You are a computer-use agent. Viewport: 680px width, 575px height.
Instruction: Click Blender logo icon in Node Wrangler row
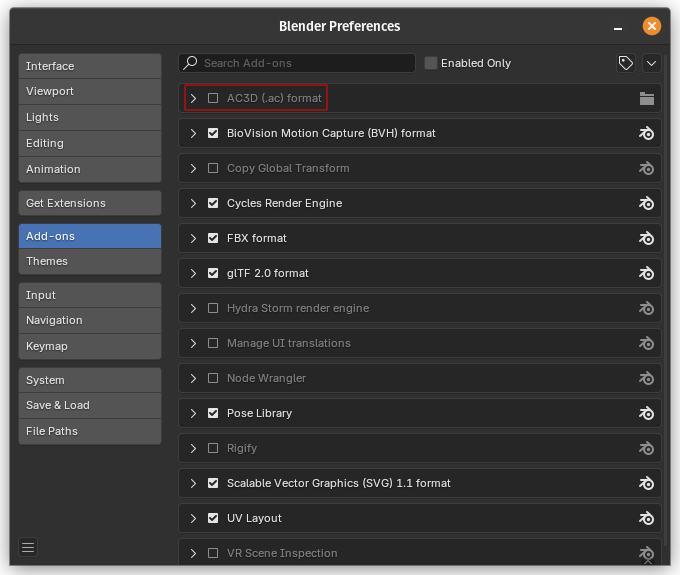click(x=646, y=379)
